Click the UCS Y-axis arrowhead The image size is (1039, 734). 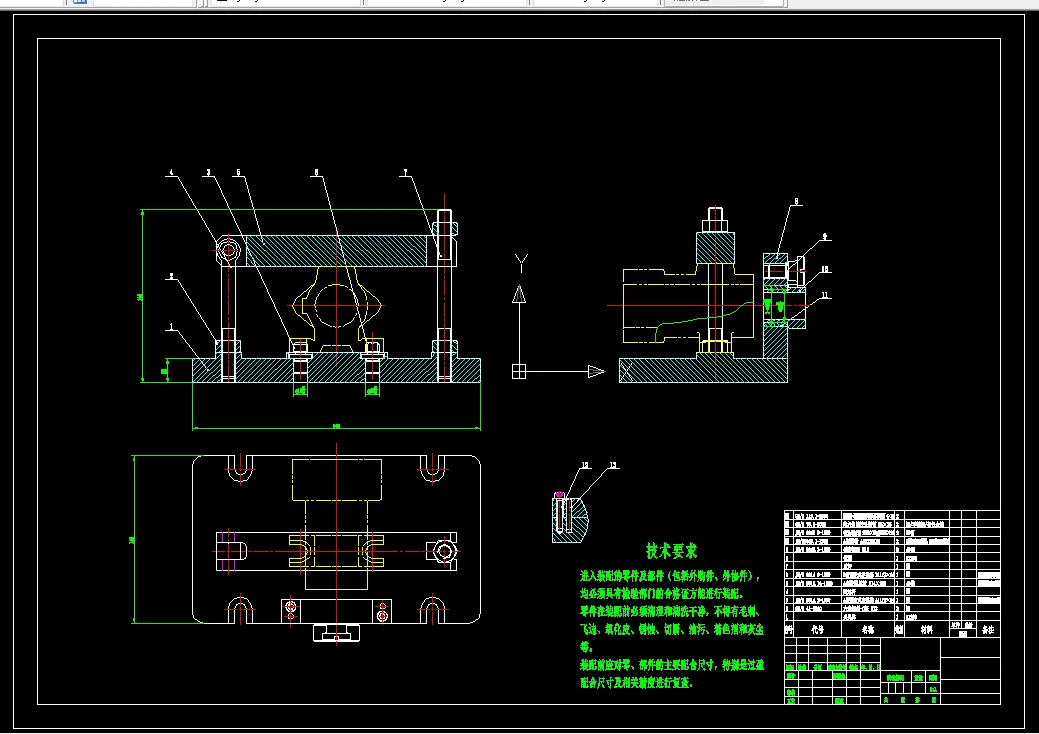pyautogui.click(x=519, y=294)
